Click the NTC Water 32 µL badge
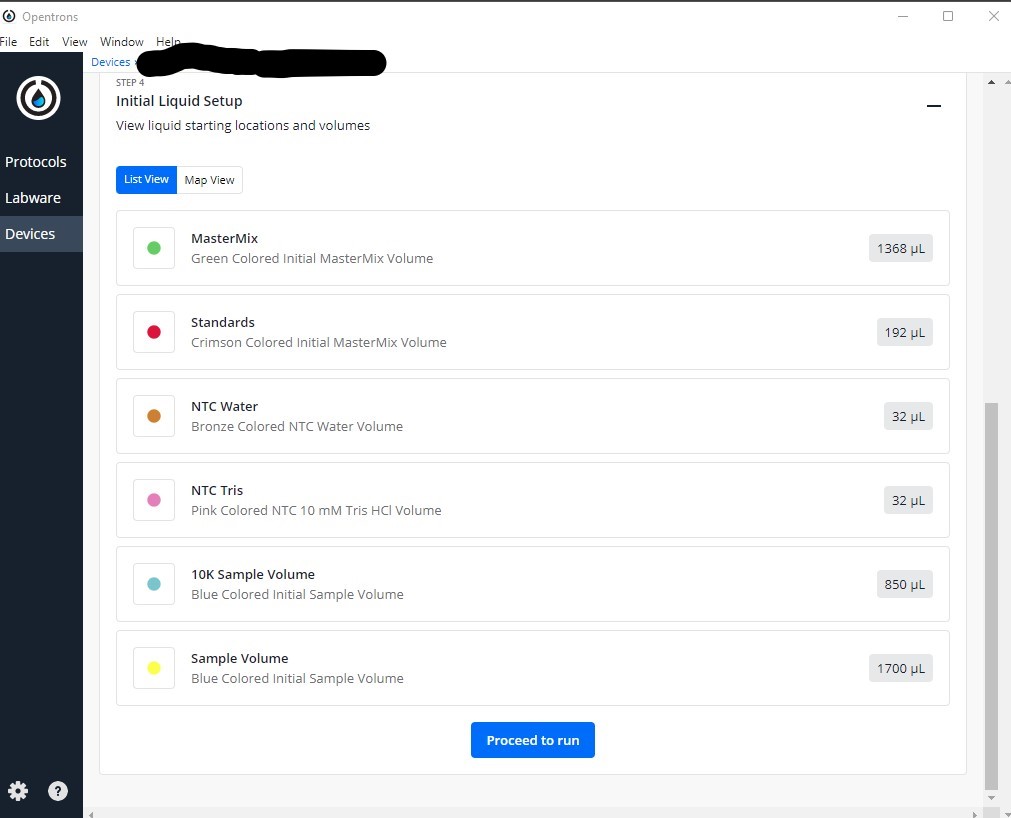 tap(908, 416)
